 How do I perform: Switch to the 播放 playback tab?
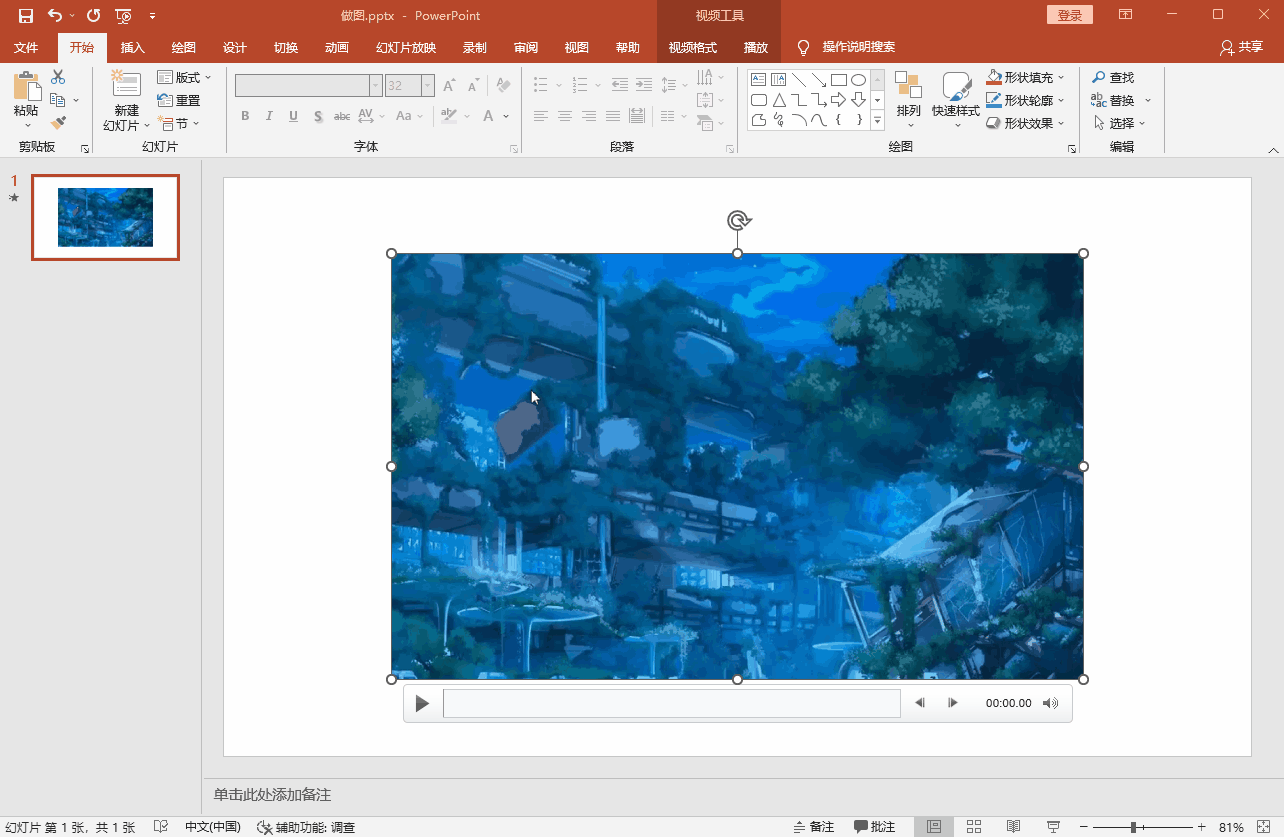pos(756,47)
